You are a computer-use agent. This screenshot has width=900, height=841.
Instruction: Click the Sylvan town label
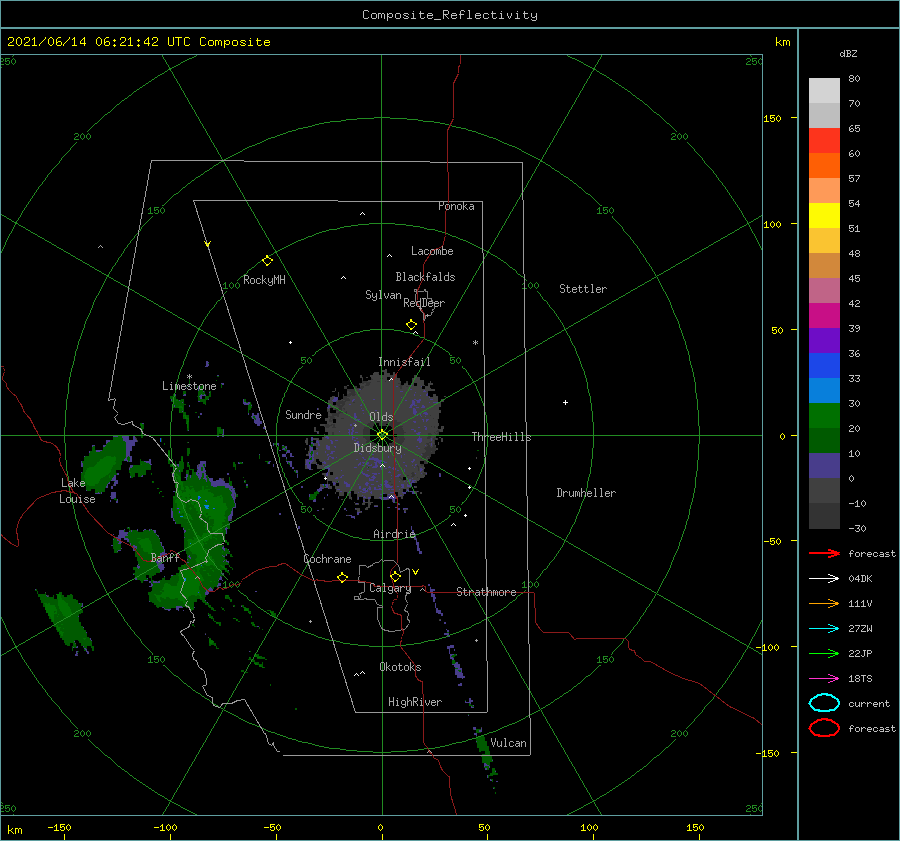tap(383, 295)
